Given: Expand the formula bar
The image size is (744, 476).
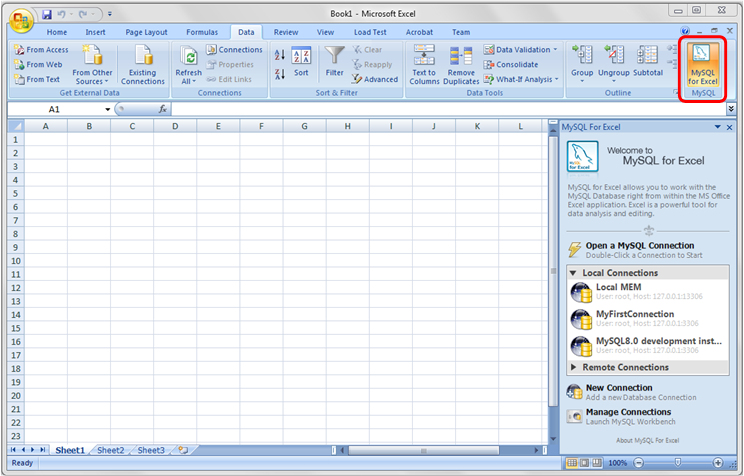Looking at the screenshot, I should click(731, 109).
